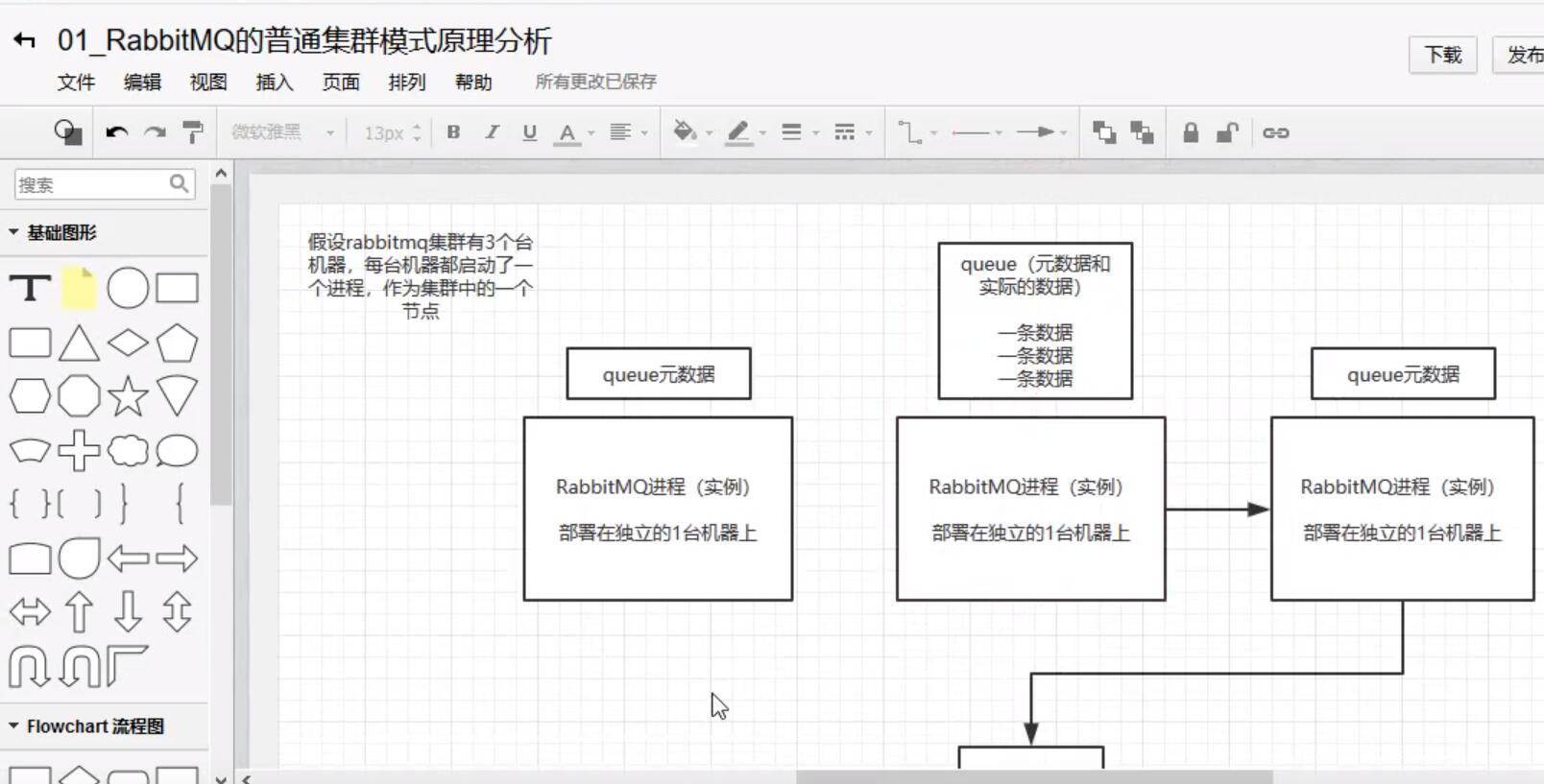Bring selection to front
The height and width of the screenshot is (784, 1544).
1104,132
